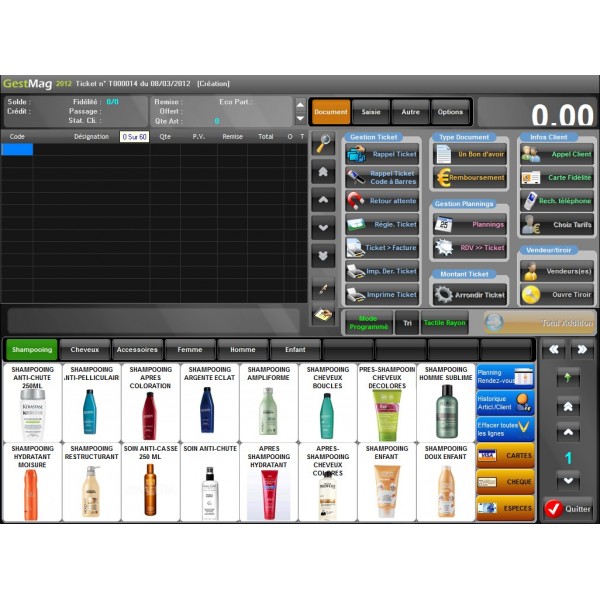600x600 pixels.
Task: Add Soin Anti-Casse 250 ML product
Action: click(x=151, y=482)
